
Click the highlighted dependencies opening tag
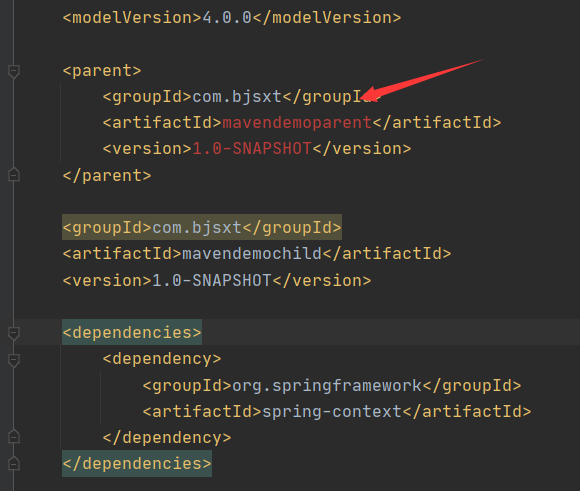(x=132, y=332)
